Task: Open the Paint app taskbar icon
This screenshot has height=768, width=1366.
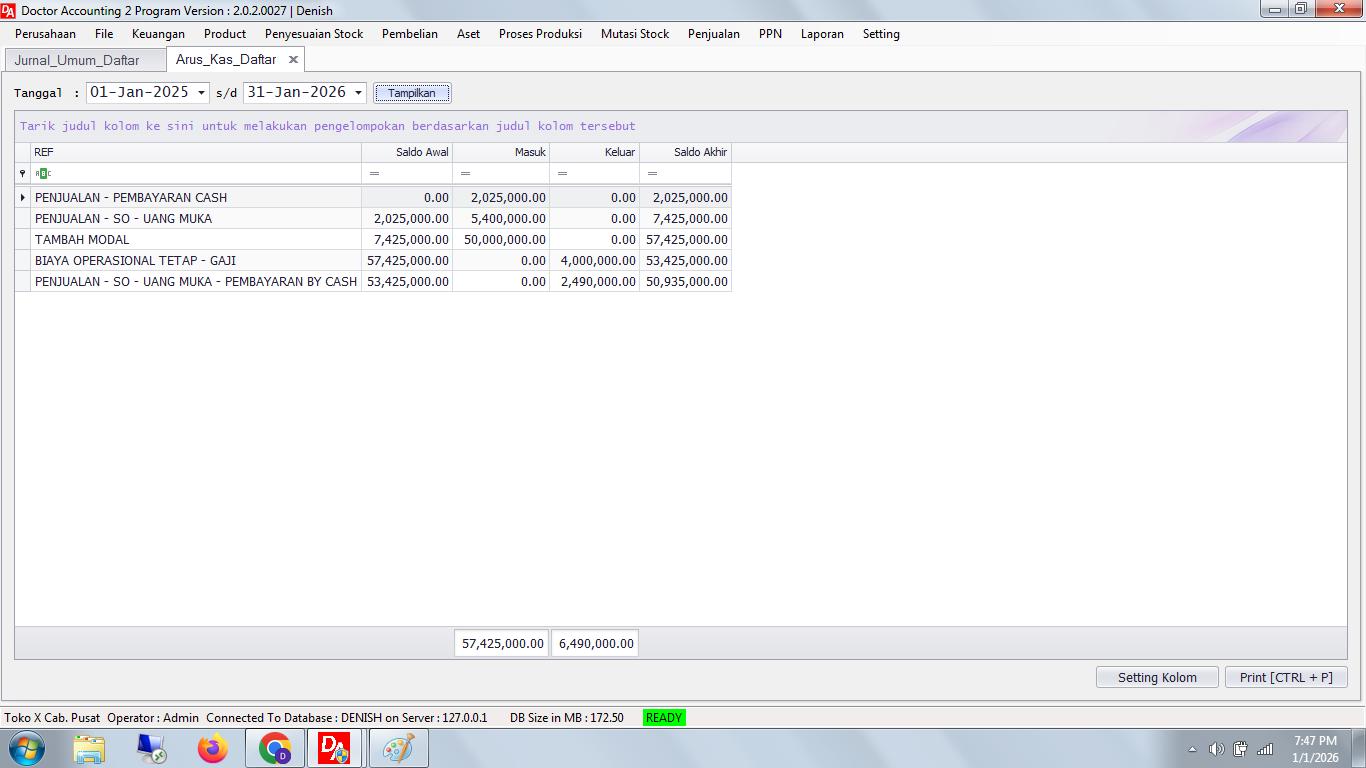Action: 398,748
